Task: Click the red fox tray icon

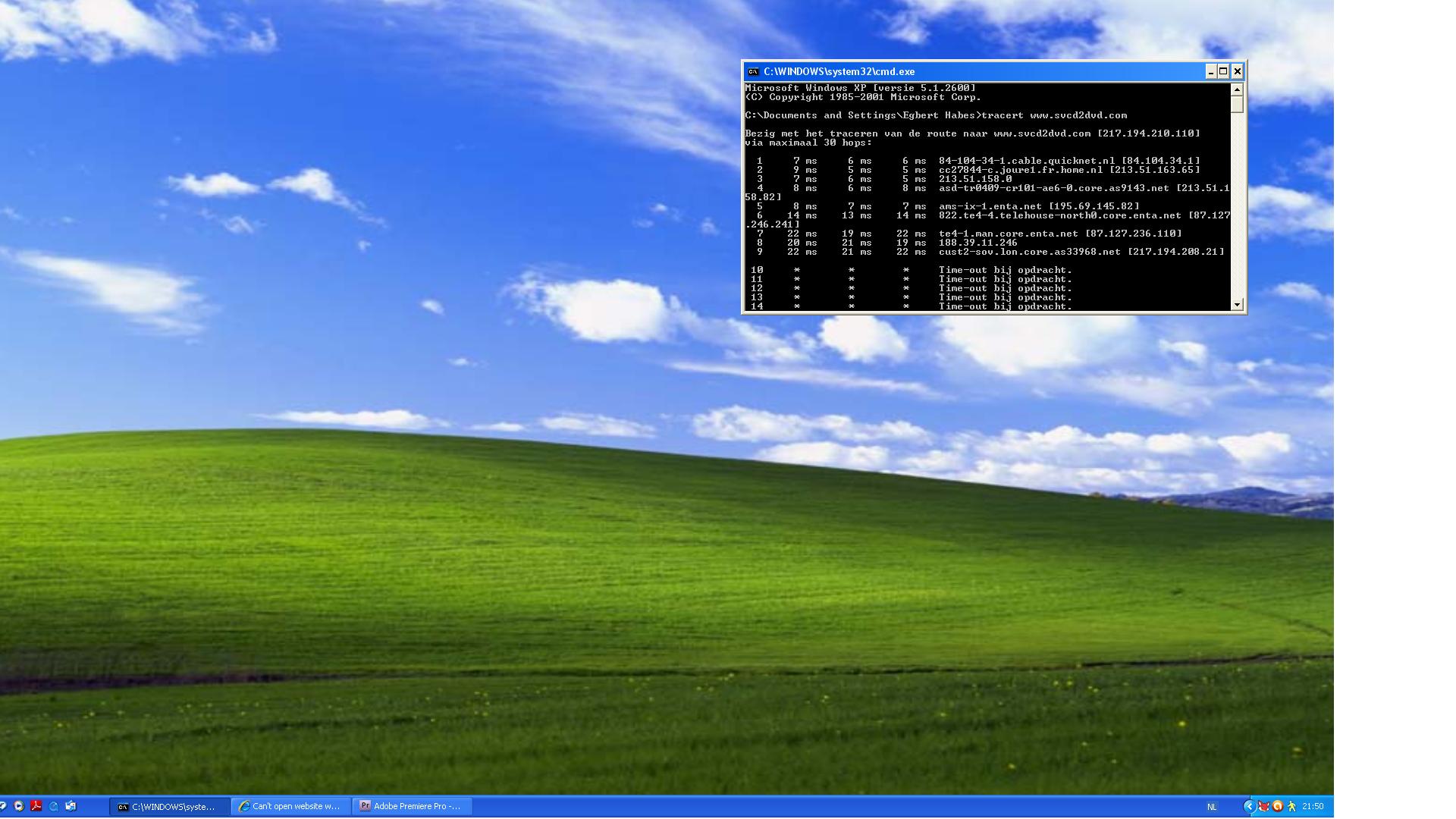Action: click(x=1263, y=806)
